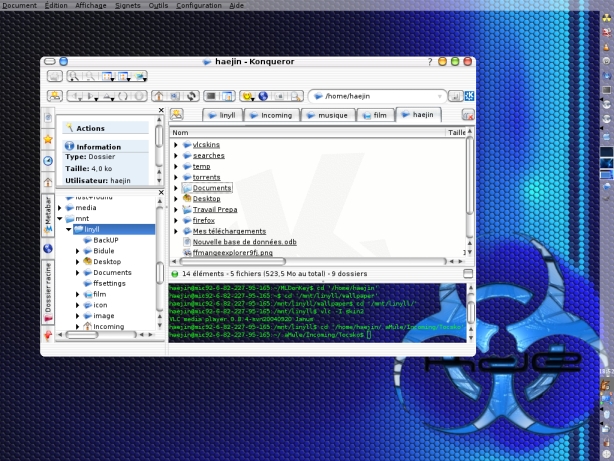Viewport: 614px width, 461px height.
Task: Open the back button history dropdown
Action: (x=80, y=99)
